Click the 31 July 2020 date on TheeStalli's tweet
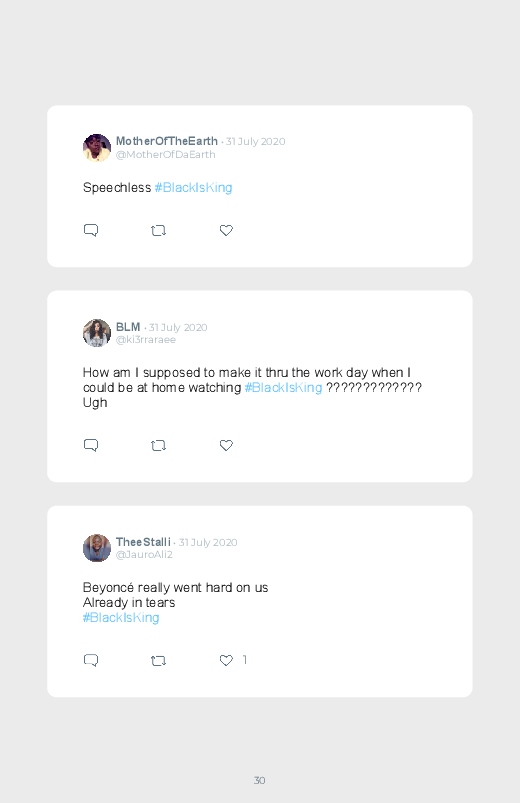 (x=207, y=542)
